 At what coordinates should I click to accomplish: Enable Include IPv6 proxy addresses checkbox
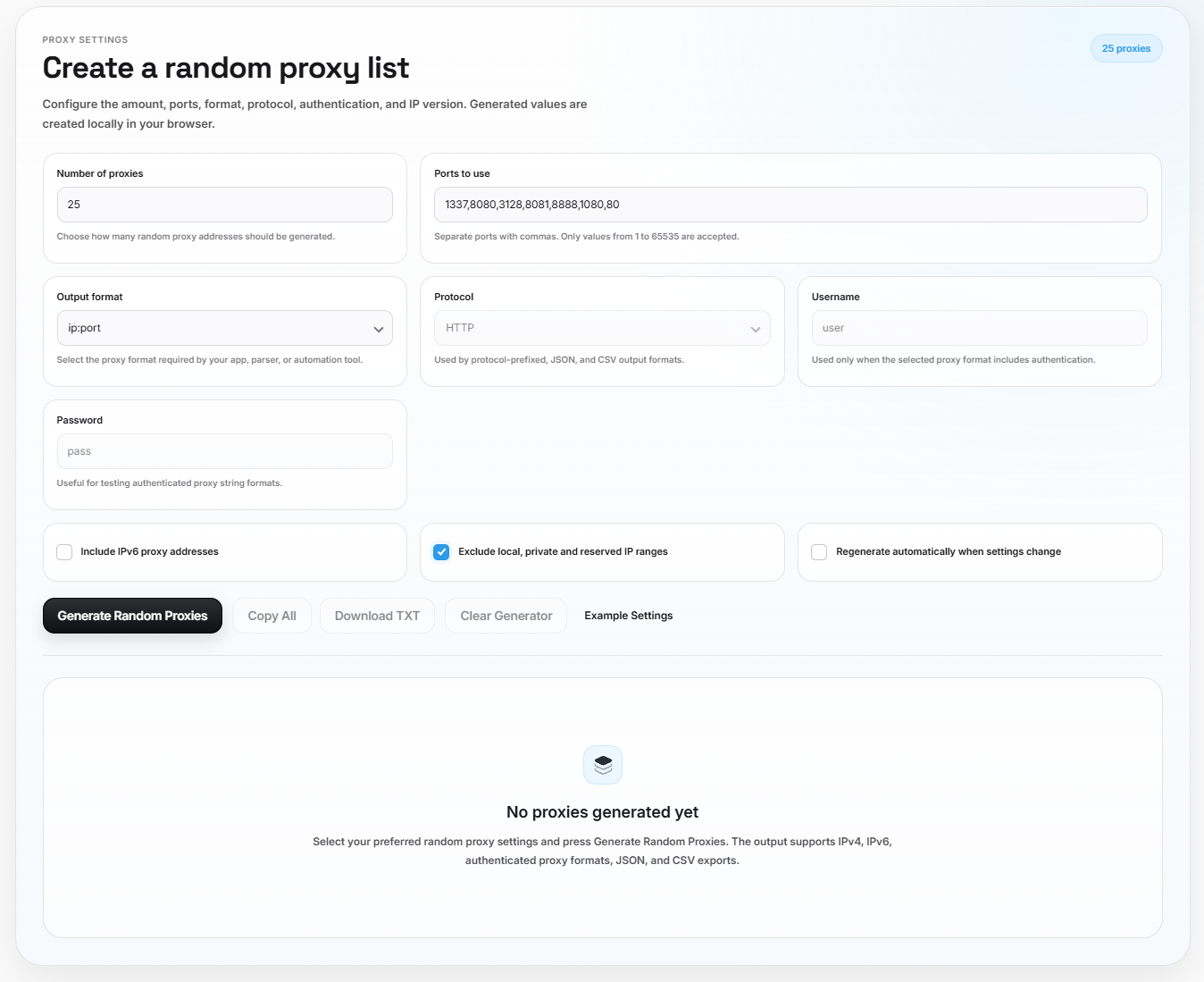coord(64,552)
